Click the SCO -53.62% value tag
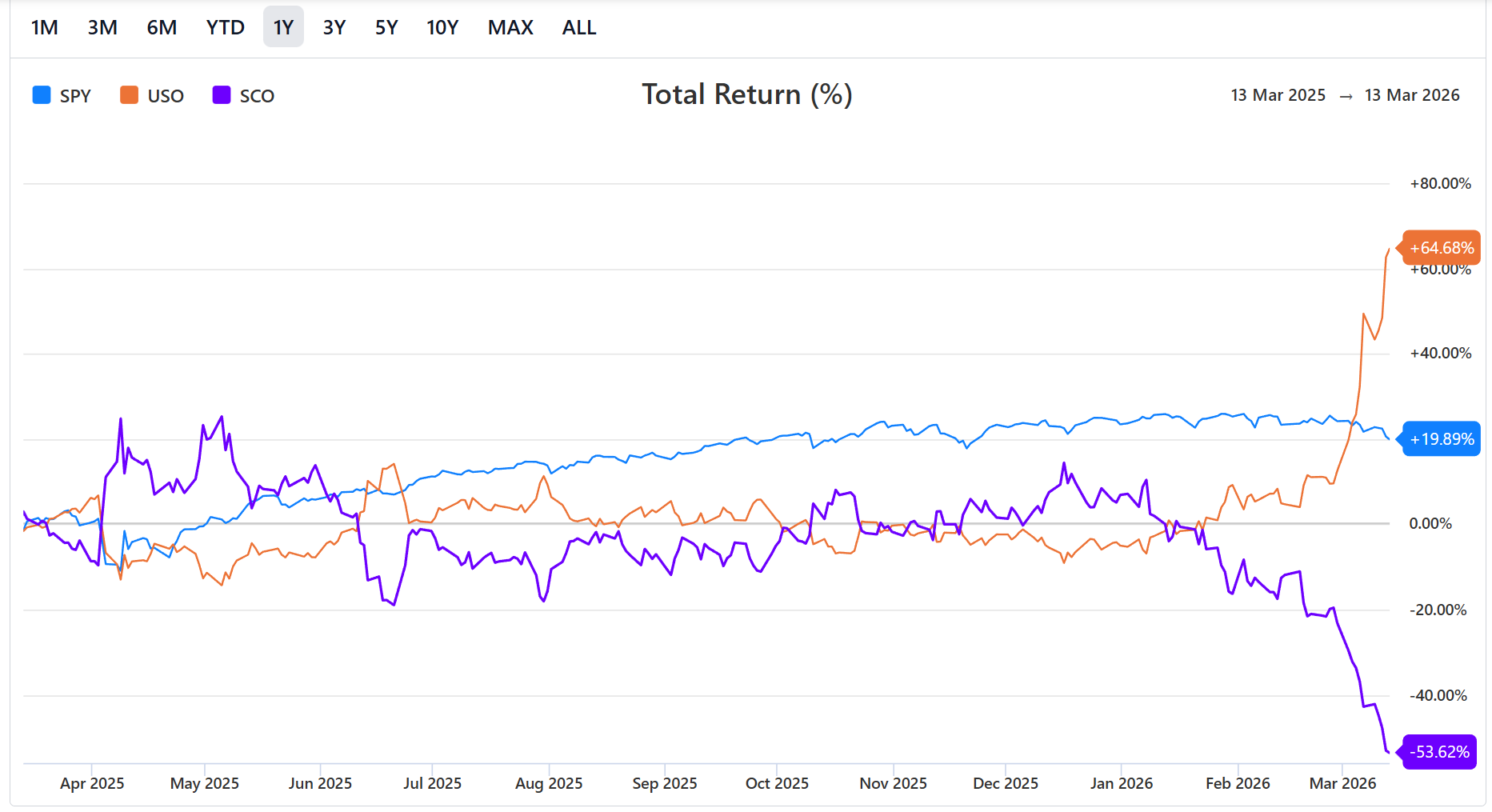1492x812 pixels. 1438,752
